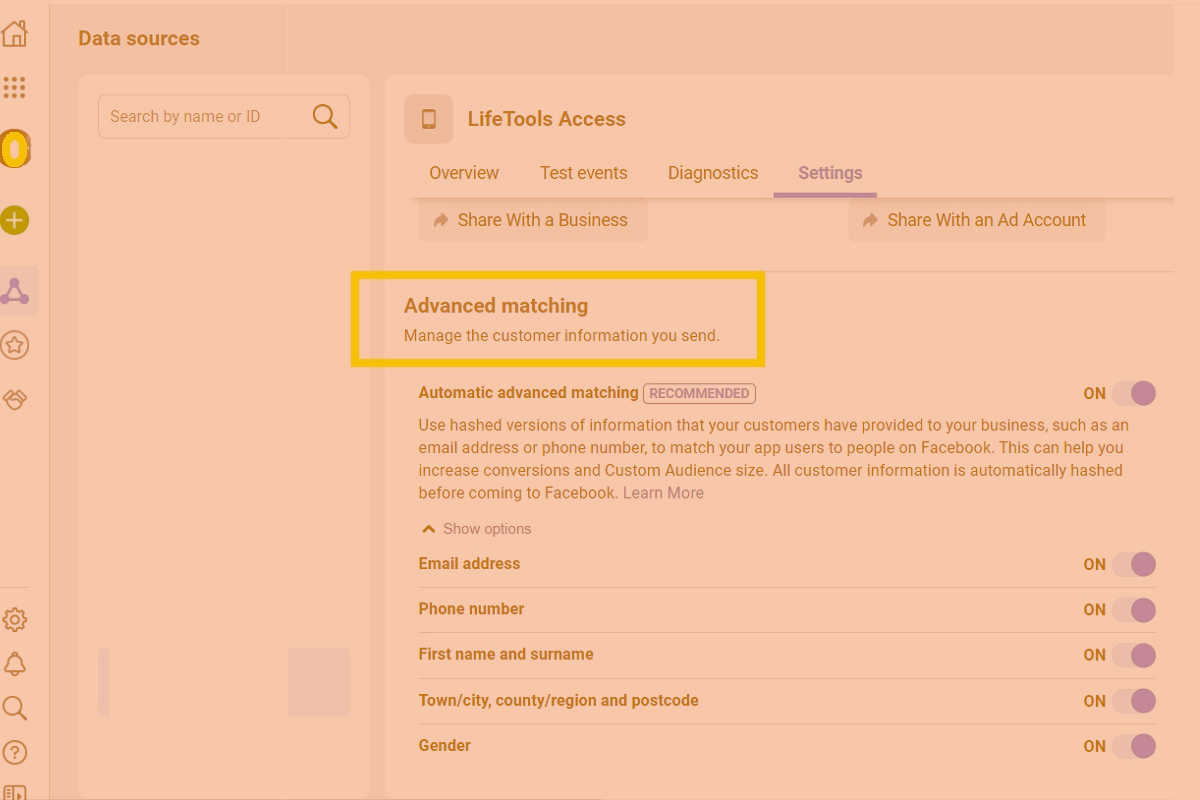Open the Test events tab
The width and height of the screenshot is (1200, 800).
click(584, 173)
